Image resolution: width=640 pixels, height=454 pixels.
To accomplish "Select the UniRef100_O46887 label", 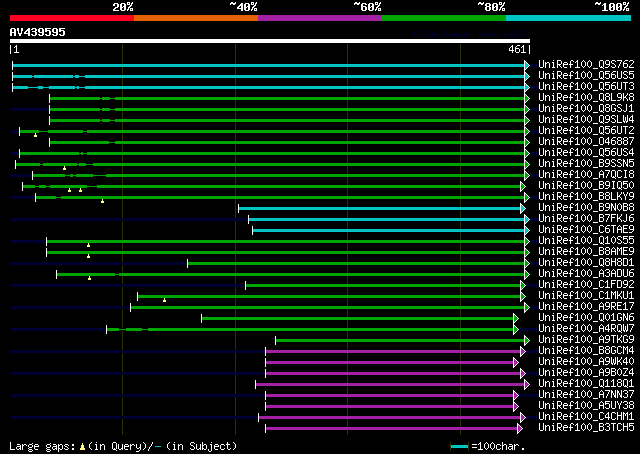I will point(586,142).
